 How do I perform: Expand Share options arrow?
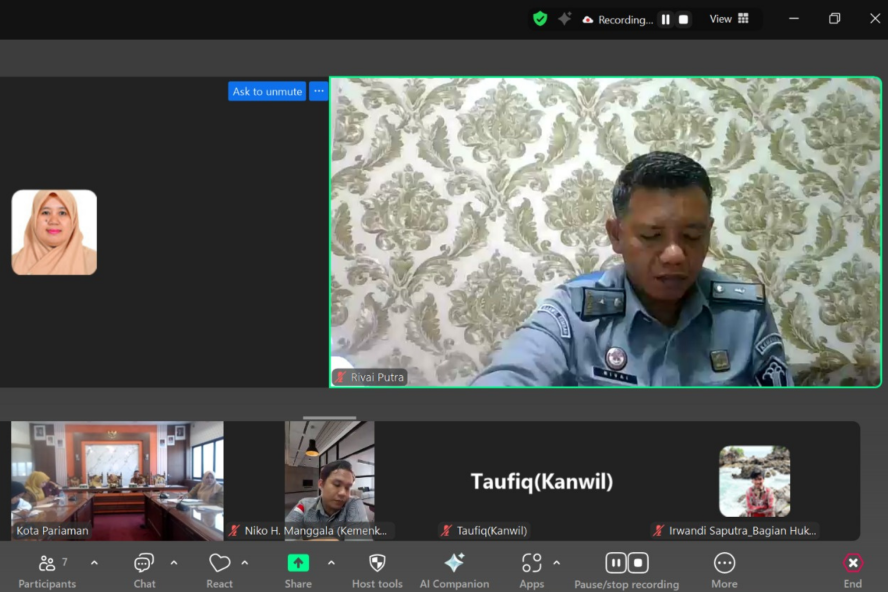(x=331, y=563)
